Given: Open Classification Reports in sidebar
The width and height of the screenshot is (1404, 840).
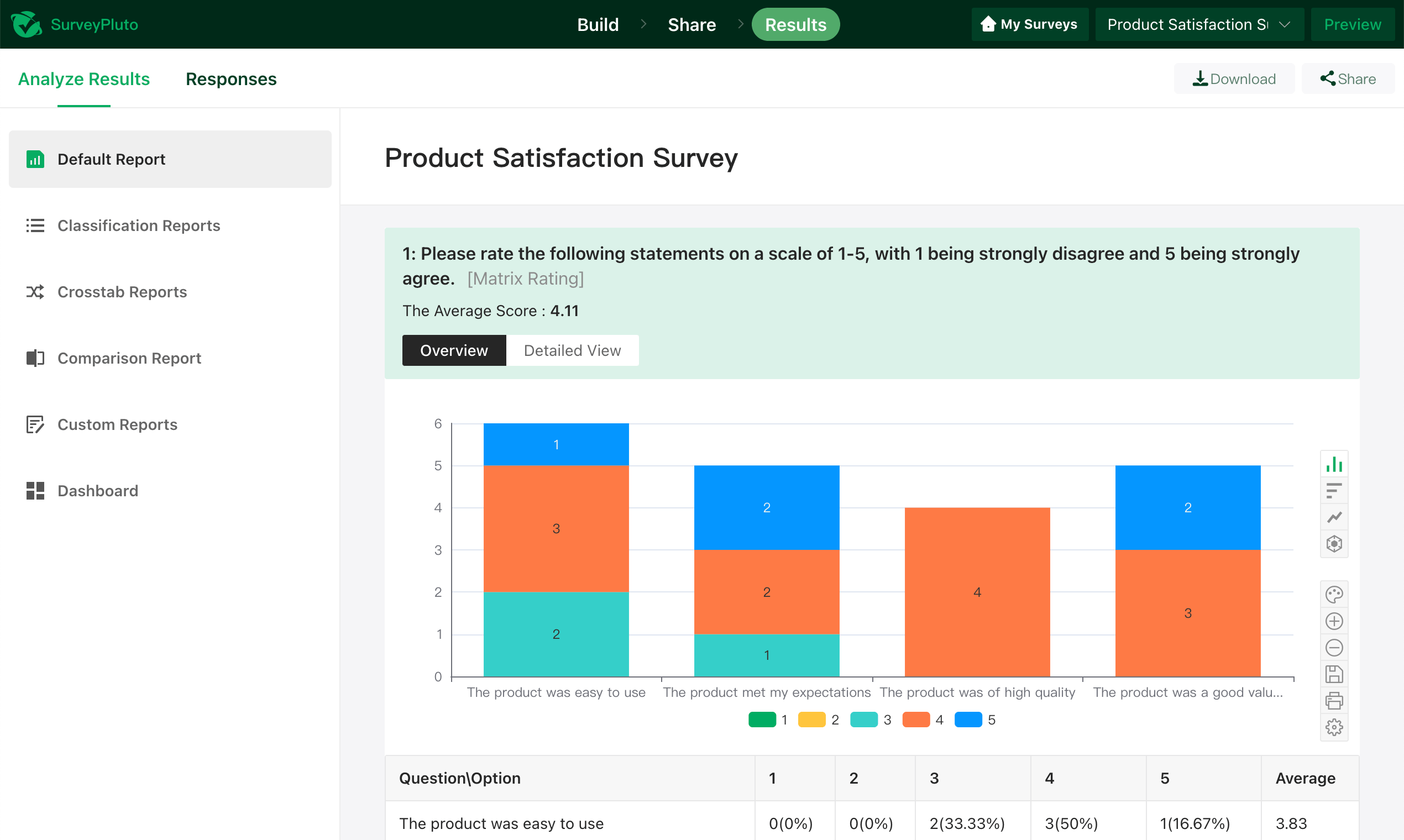Looking at the screenshot, I should click(138, 225).
